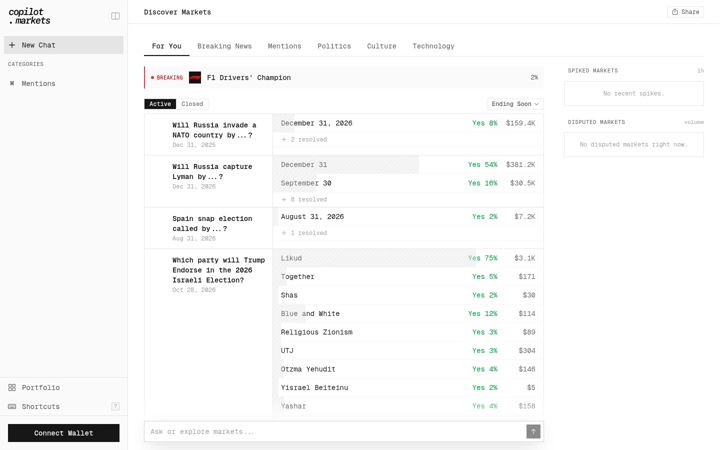
Task: Expand the 1 resolved outcome for Spain election market
Action: point(304,233)
